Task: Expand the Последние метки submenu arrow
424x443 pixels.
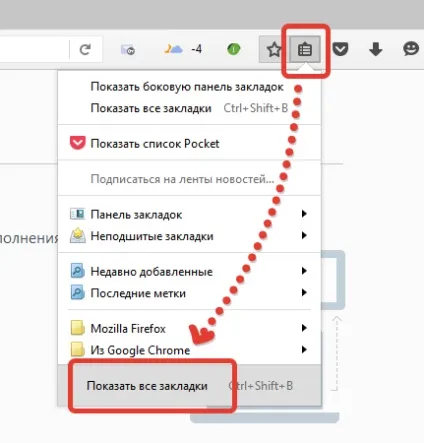Action: pos(304,292)
